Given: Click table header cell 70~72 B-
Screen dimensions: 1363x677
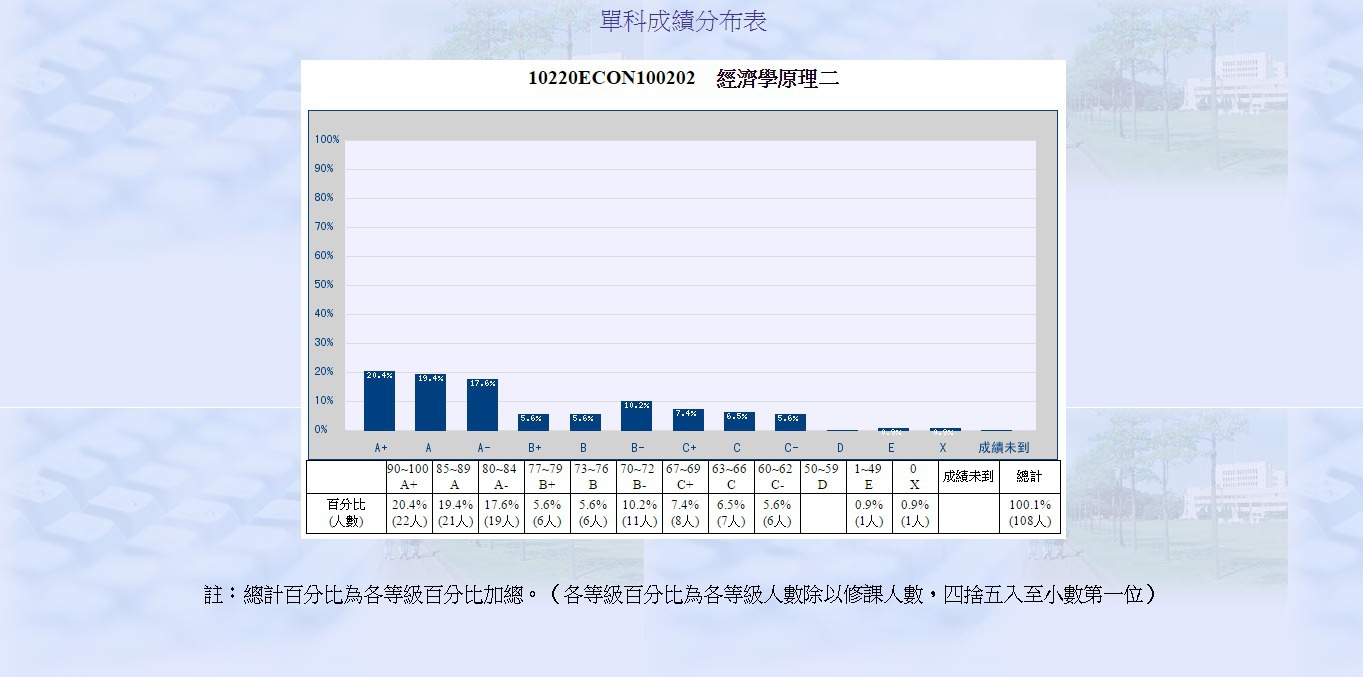Looking at the screenshot, I should [639, 477].
